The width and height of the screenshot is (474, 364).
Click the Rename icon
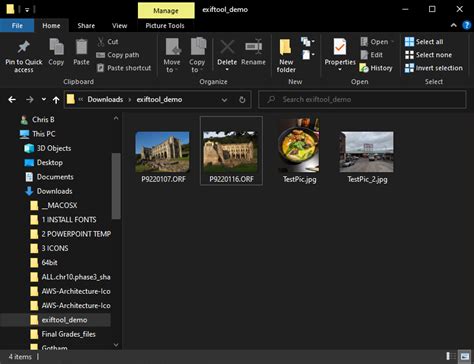tap(253, 47)
